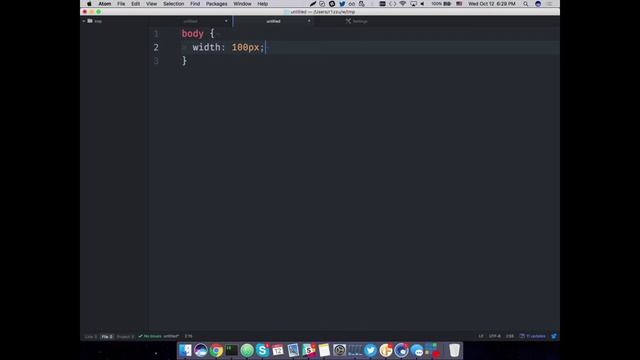The height and width of the screenshot is (360, 640).
Task: Click the Siri icon in menu bar
Action: pyautogui.click(x=538, y=4)
